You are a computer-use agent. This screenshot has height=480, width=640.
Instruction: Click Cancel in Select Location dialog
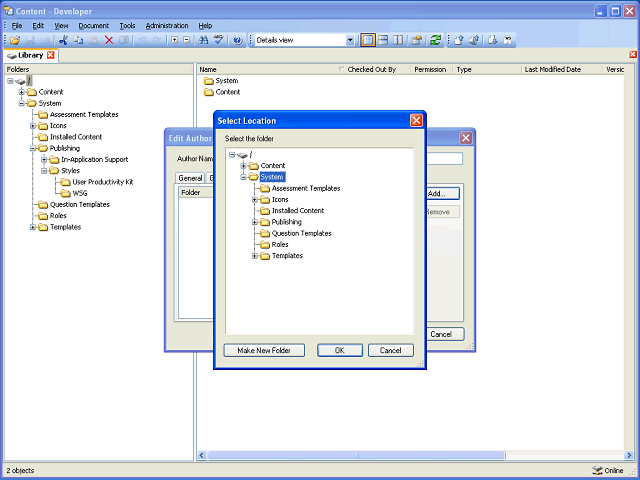click(391, 350)
